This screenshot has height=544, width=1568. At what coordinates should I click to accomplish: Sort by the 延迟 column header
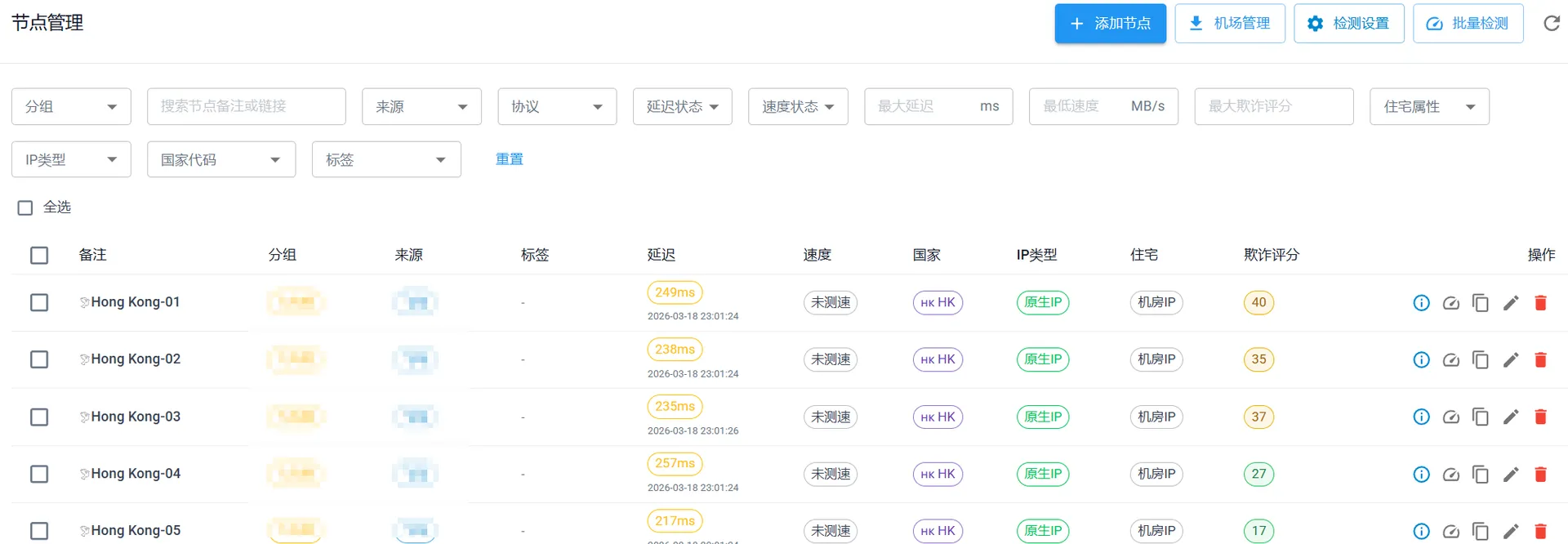pos(661,255)
